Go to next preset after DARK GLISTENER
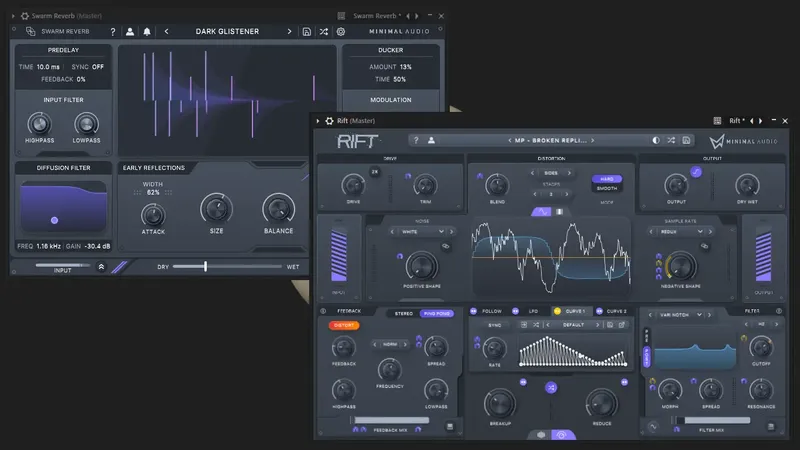 (x=289, y=32)
